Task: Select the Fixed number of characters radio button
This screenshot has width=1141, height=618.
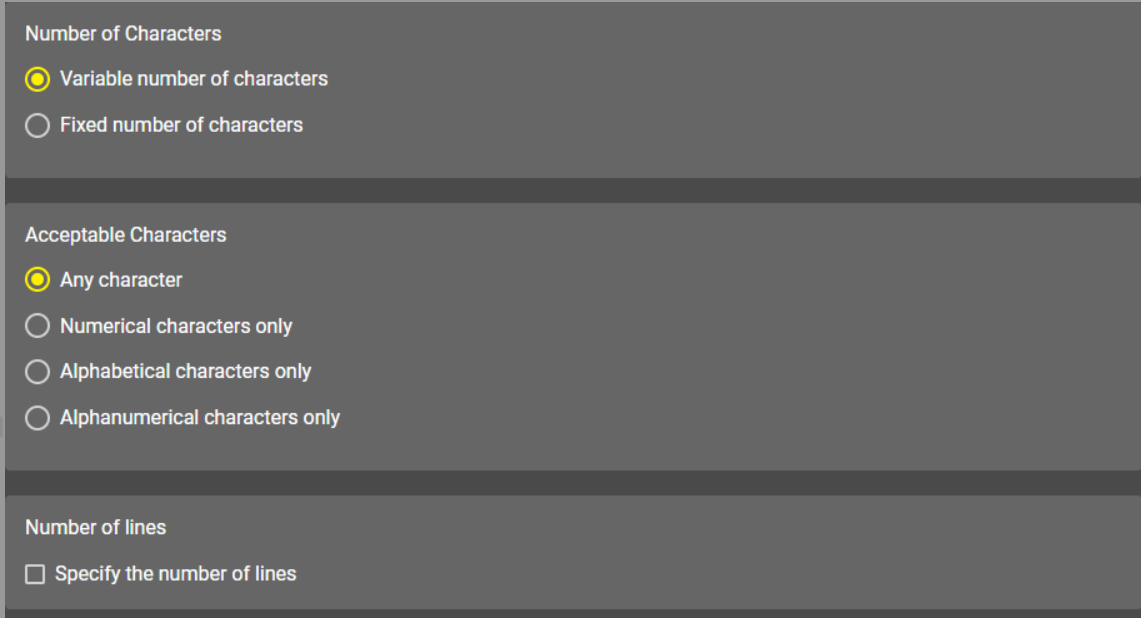Action: 37,126
